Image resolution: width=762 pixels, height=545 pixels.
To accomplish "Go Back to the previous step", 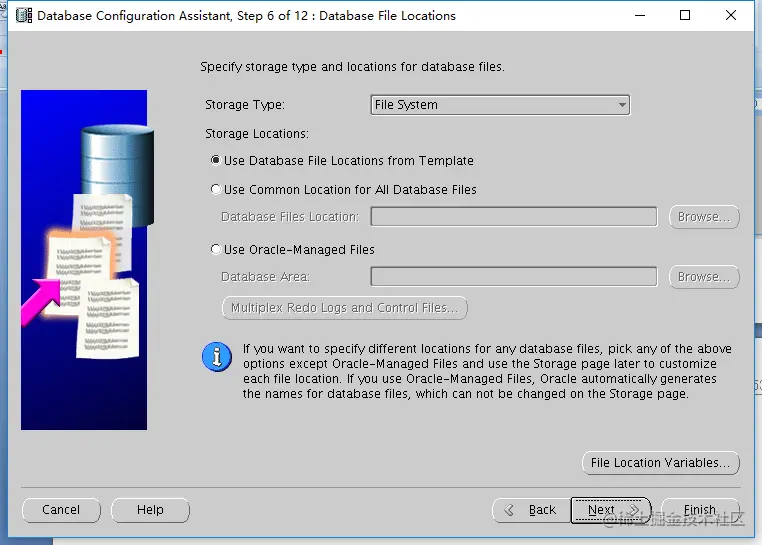I will (x=532, y=510).
